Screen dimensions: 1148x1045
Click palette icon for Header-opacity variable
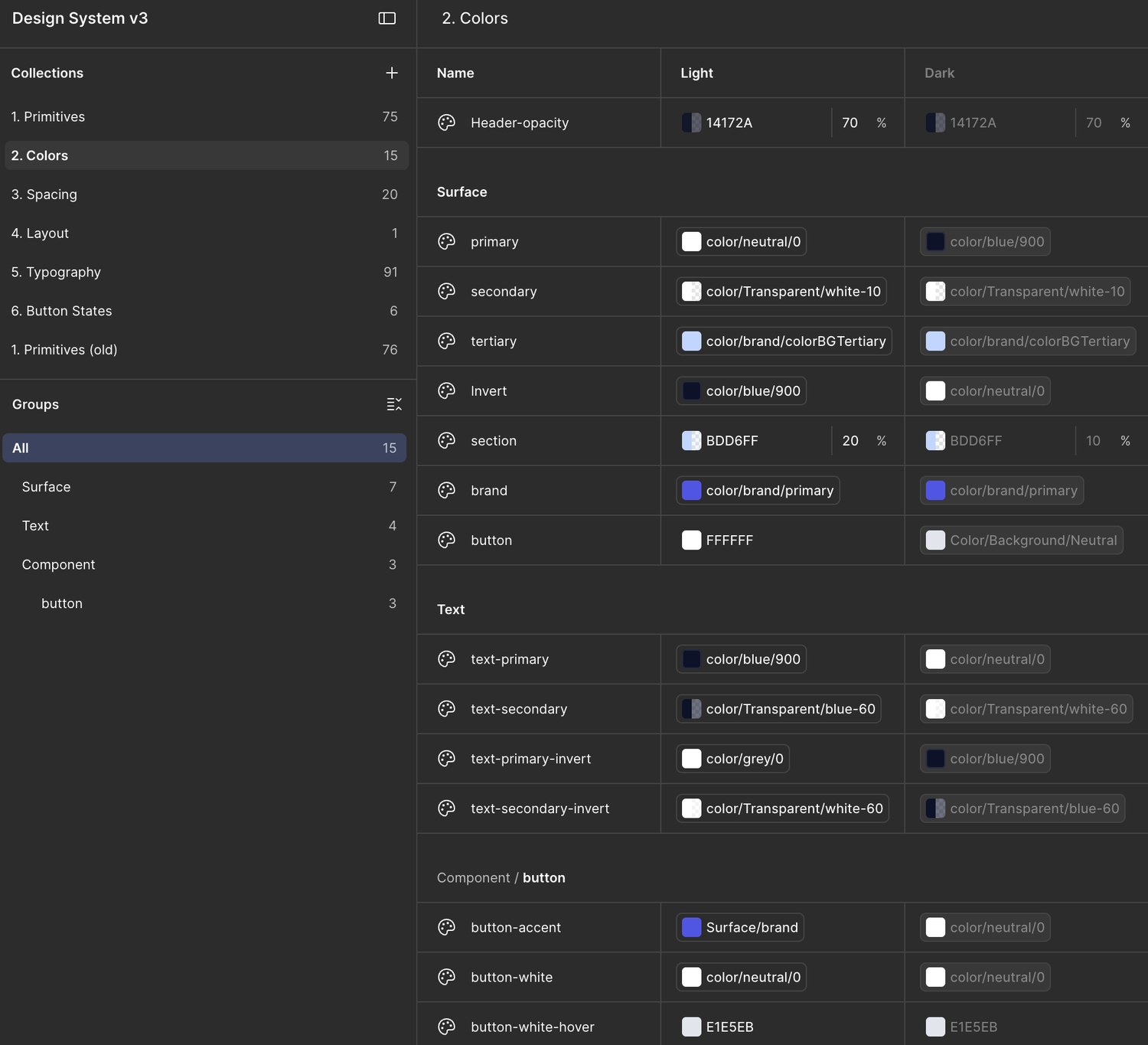[447, 122]
